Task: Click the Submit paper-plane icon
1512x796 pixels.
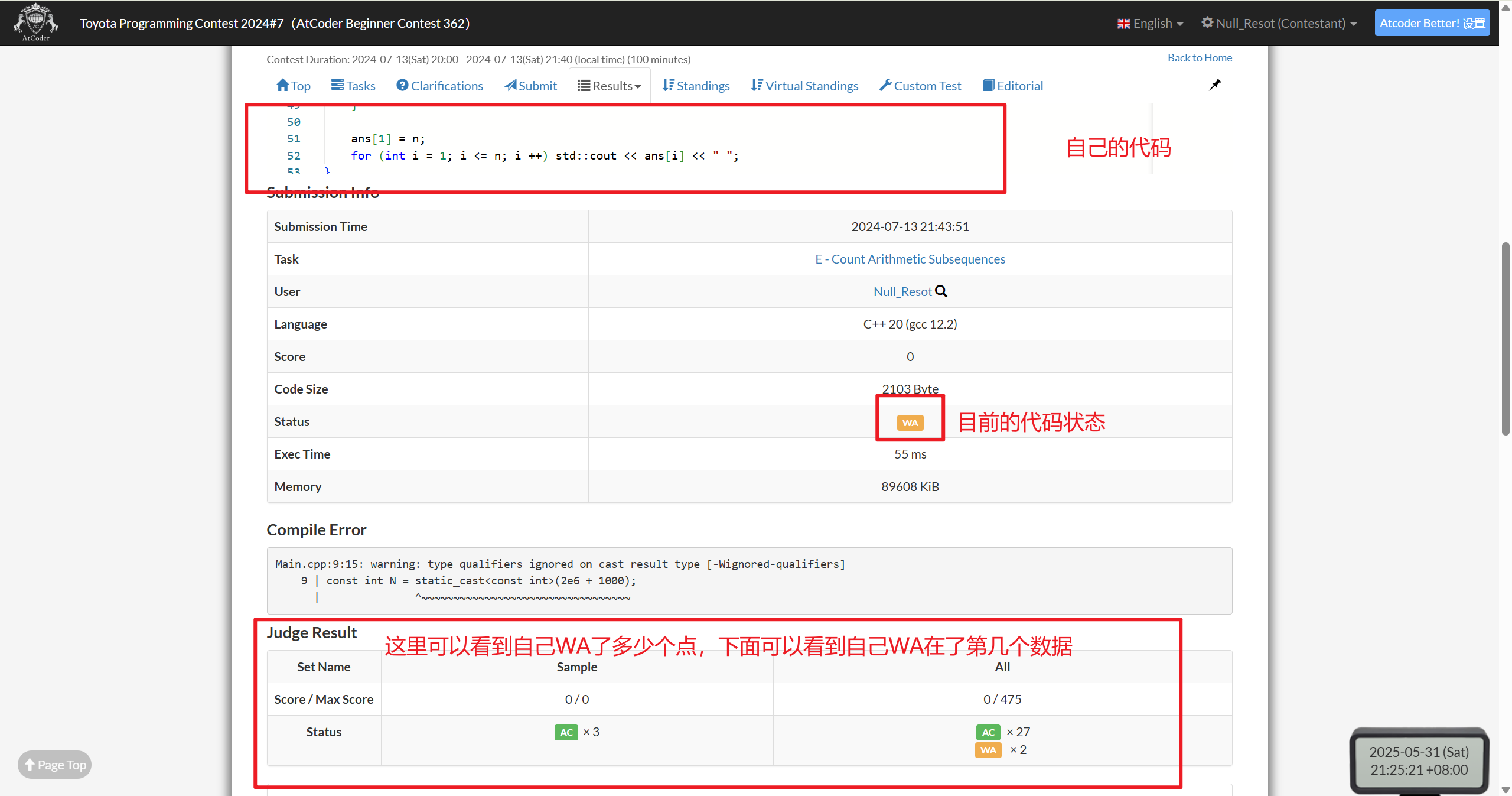Action: pyautogui.click(x=511, y=85)
